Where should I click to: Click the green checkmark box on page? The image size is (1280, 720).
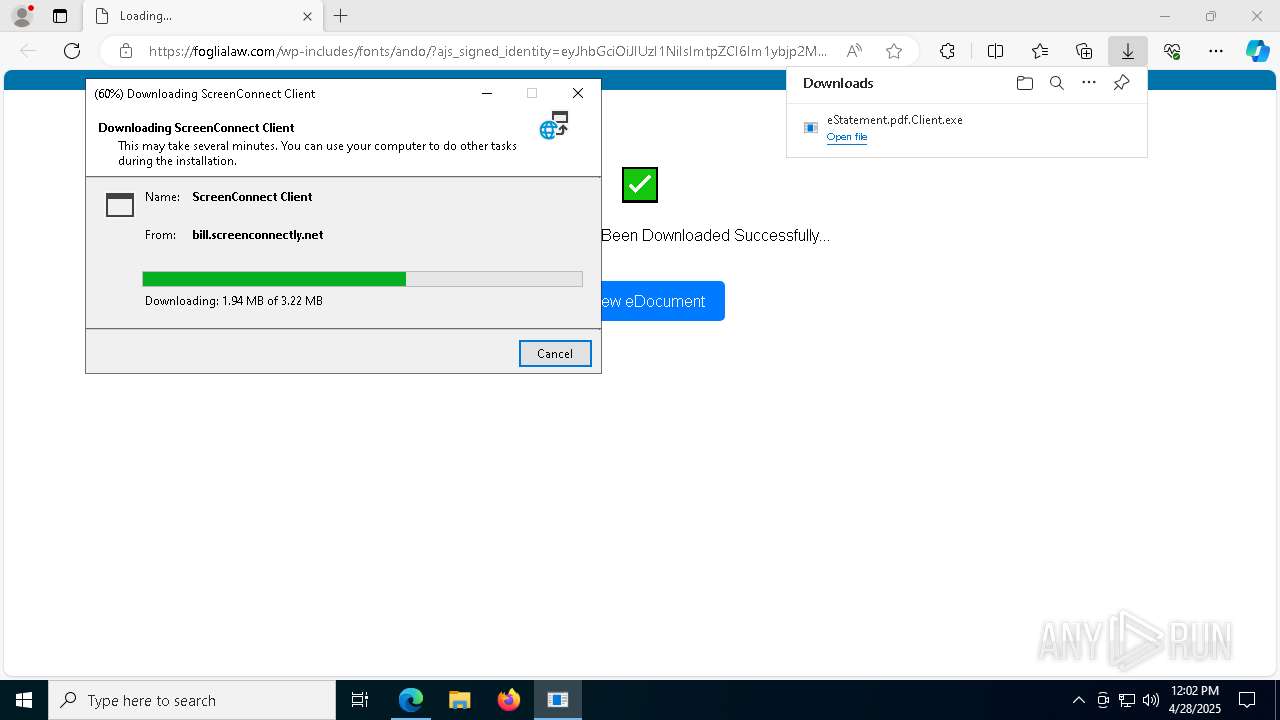tap(640, 185)
